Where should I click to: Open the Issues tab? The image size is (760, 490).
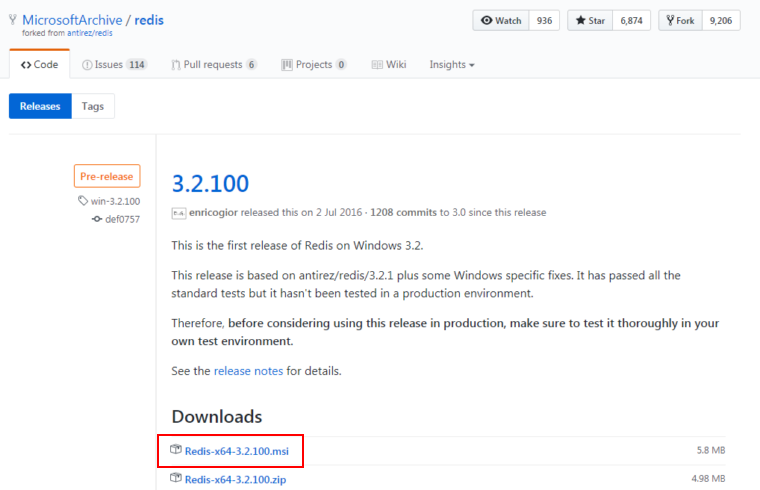pos(114,64)
